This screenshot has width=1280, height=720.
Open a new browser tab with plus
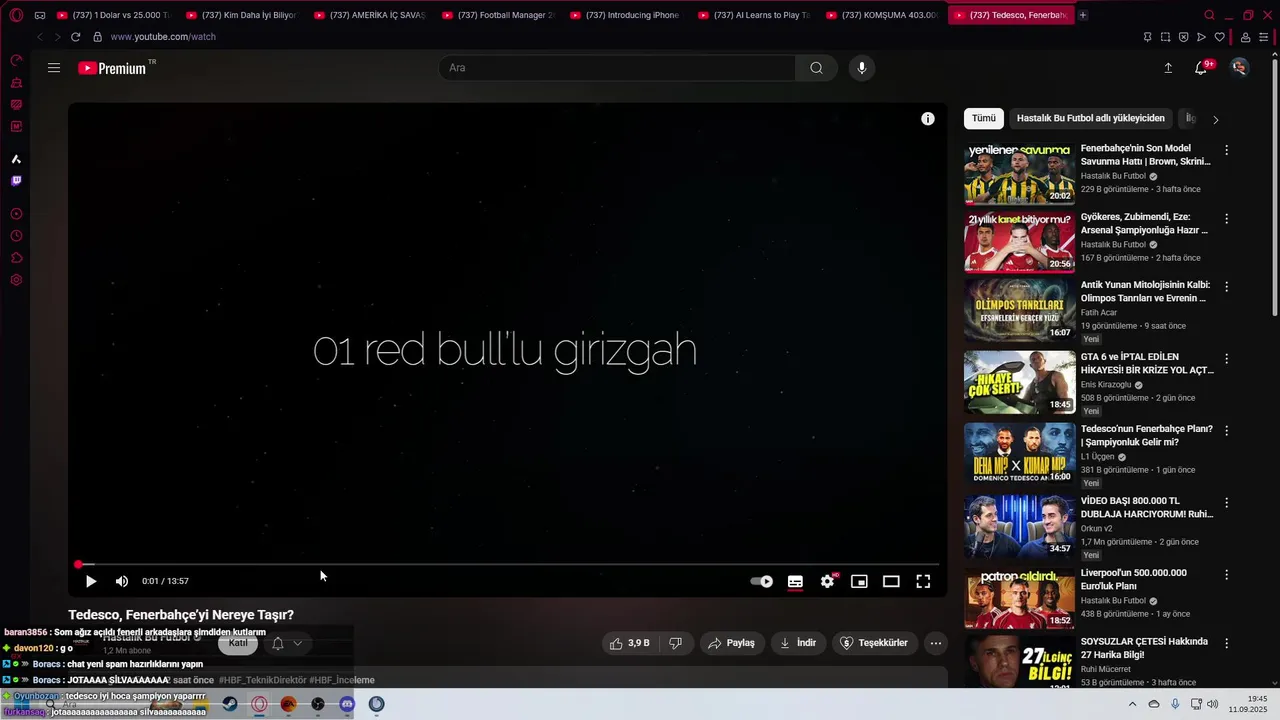1083,15
